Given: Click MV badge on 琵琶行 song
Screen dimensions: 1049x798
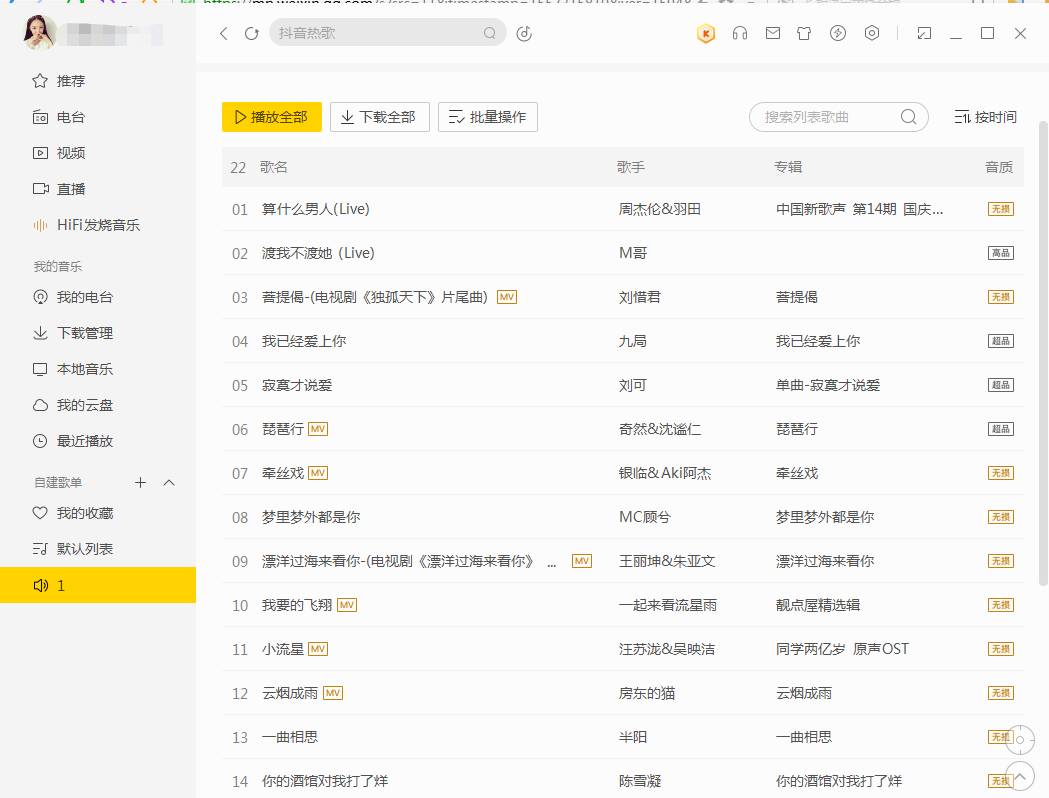Looking at the screenshot, I should (318, 429).
